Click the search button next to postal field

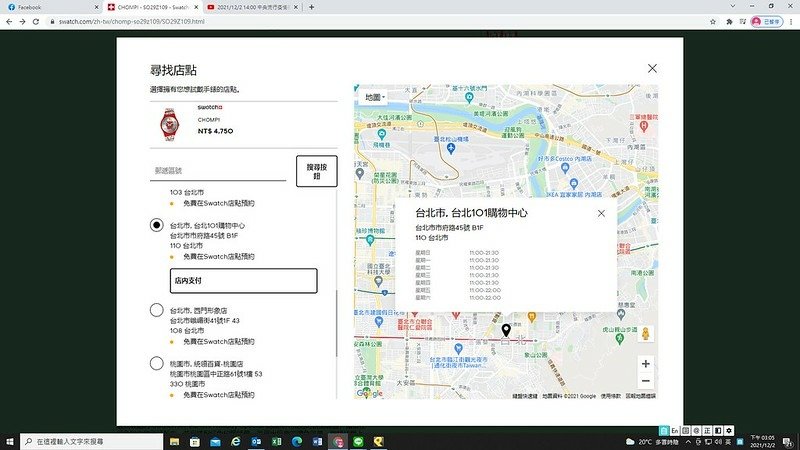pyautogui.click(x=316, y=171)
